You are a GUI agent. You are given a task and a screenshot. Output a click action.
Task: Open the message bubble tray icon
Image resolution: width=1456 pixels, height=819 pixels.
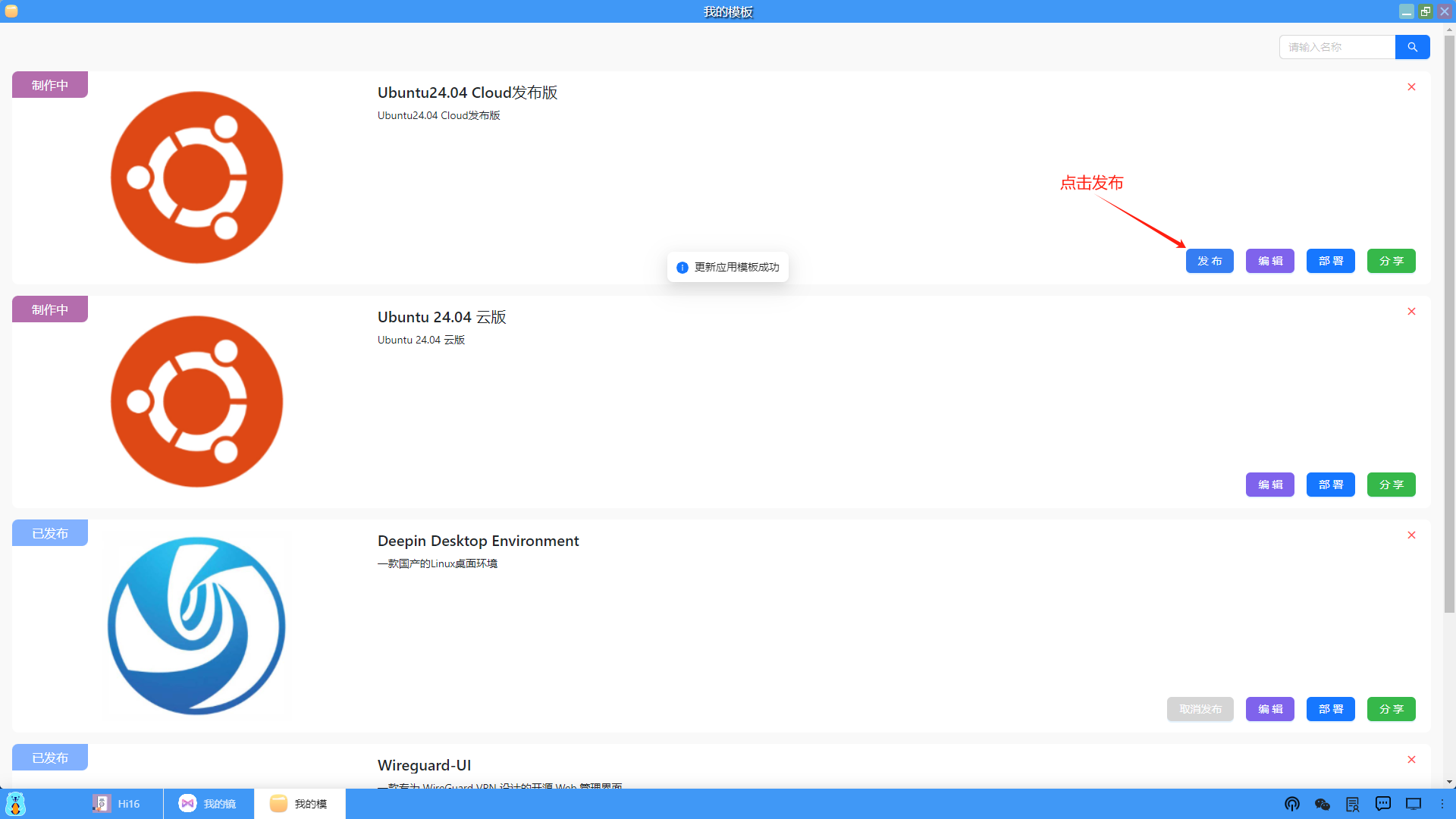(x=1383, y=804)
